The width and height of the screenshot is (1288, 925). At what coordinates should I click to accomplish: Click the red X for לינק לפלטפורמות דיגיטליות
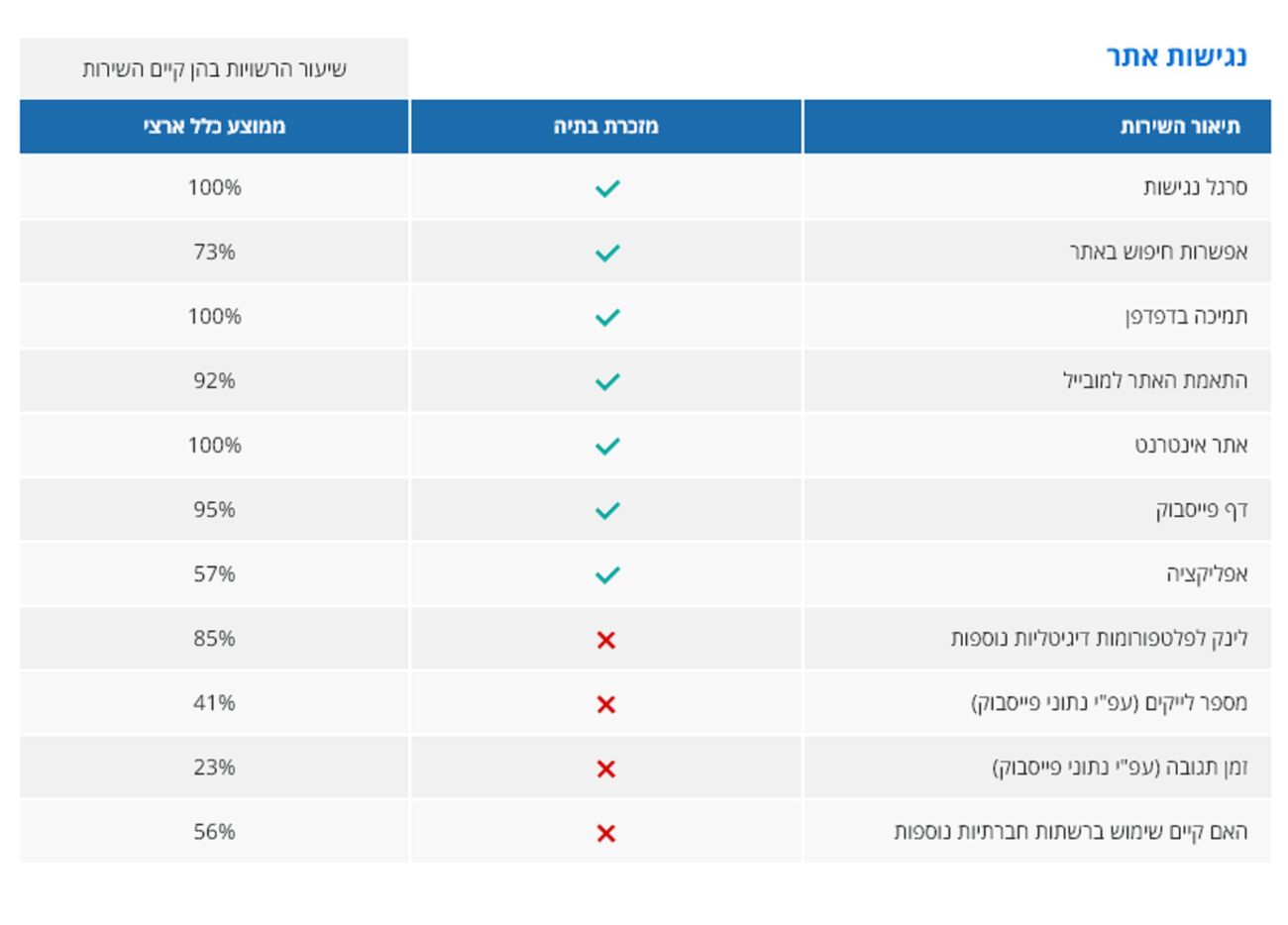(606, 640)
